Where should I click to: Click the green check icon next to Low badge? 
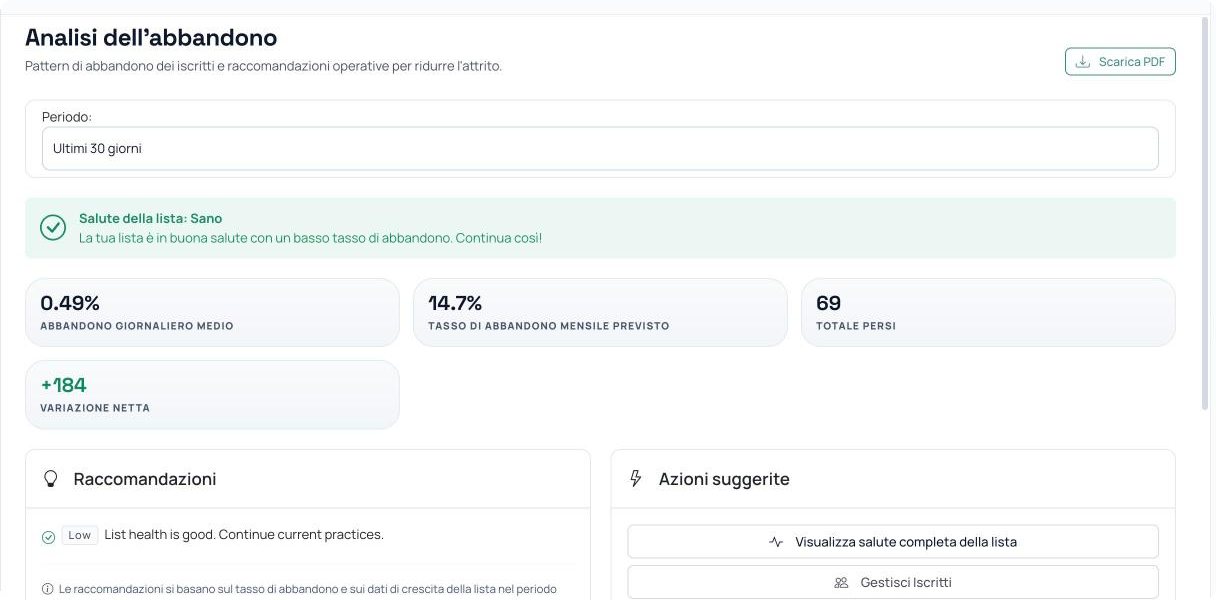pyautogui.click(x=48, y=537)
